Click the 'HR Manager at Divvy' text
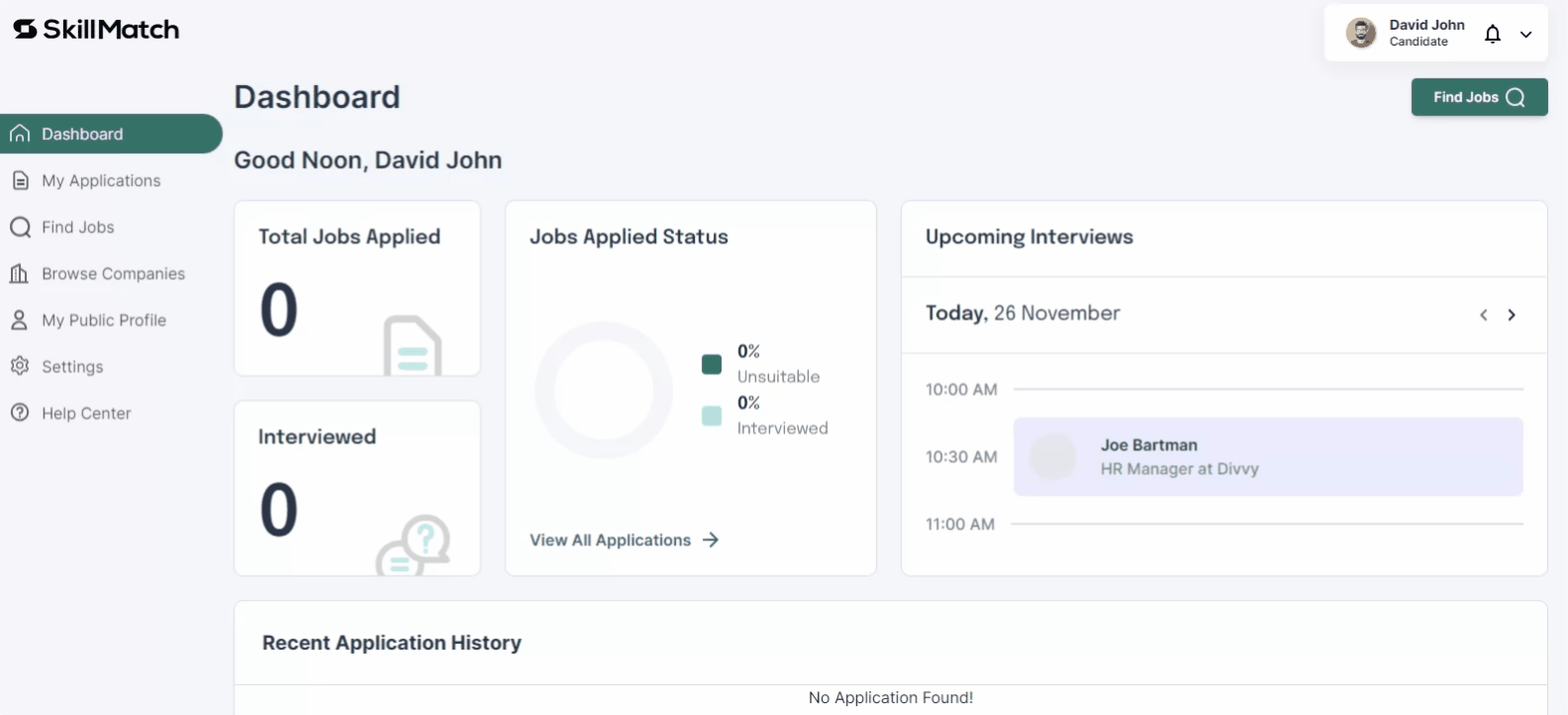The image size is (1568, 715). (x=1180, y=468)
